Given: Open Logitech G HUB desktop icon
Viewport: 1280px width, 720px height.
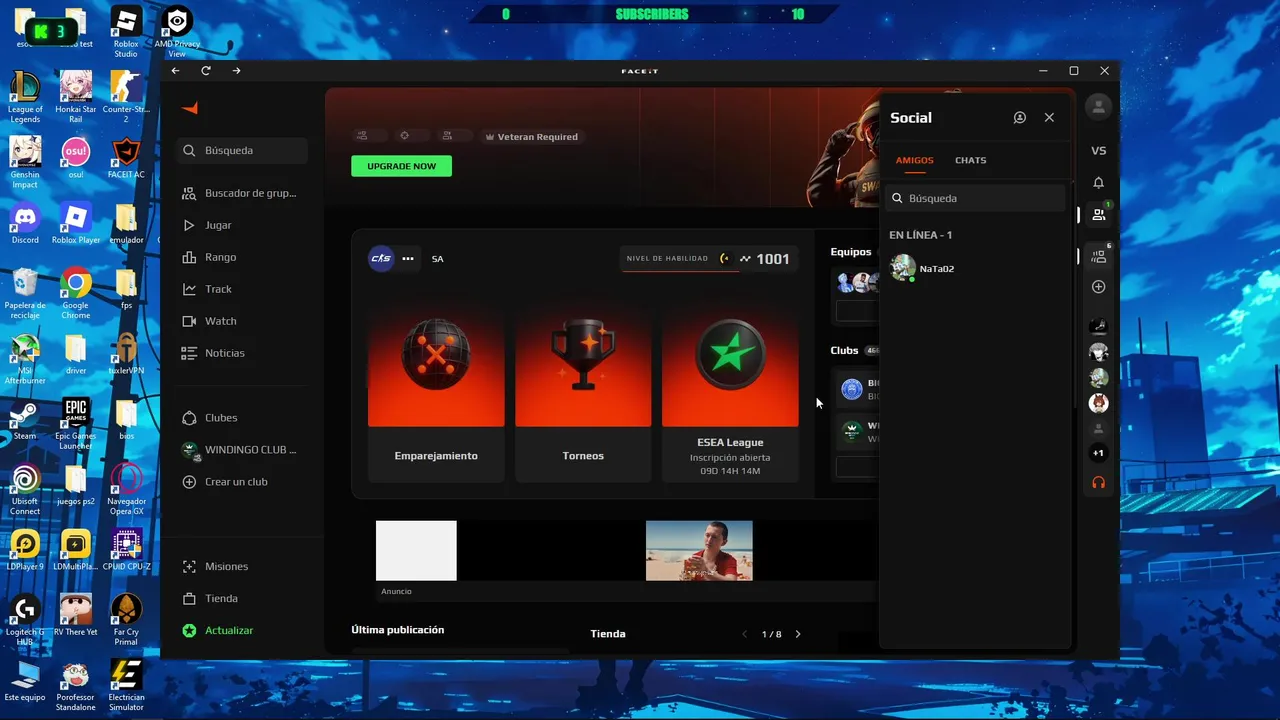Looking at the screenshot, I should (25, 618).
